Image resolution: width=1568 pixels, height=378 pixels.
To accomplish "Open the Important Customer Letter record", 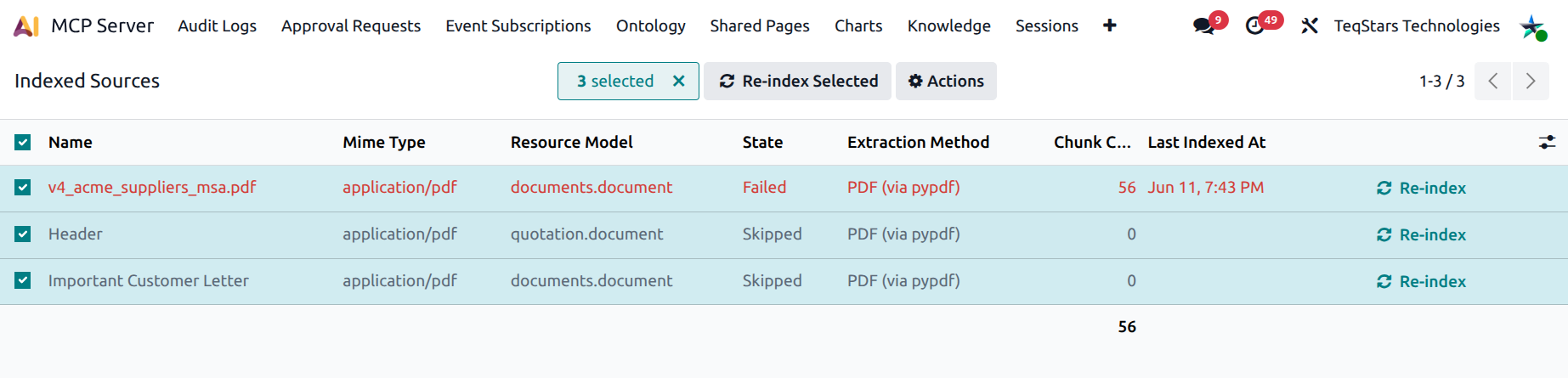I will coord(149,281).
